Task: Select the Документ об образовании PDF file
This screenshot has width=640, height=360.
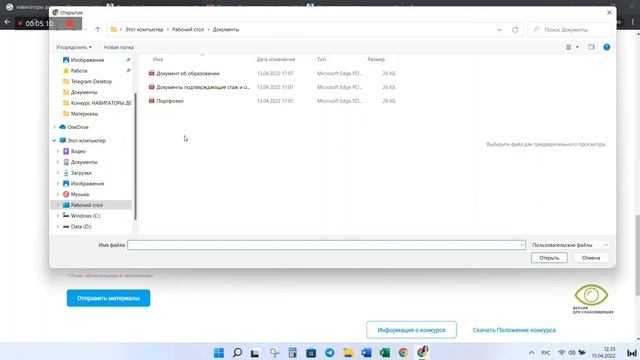Action: click(x=188, y=73)
